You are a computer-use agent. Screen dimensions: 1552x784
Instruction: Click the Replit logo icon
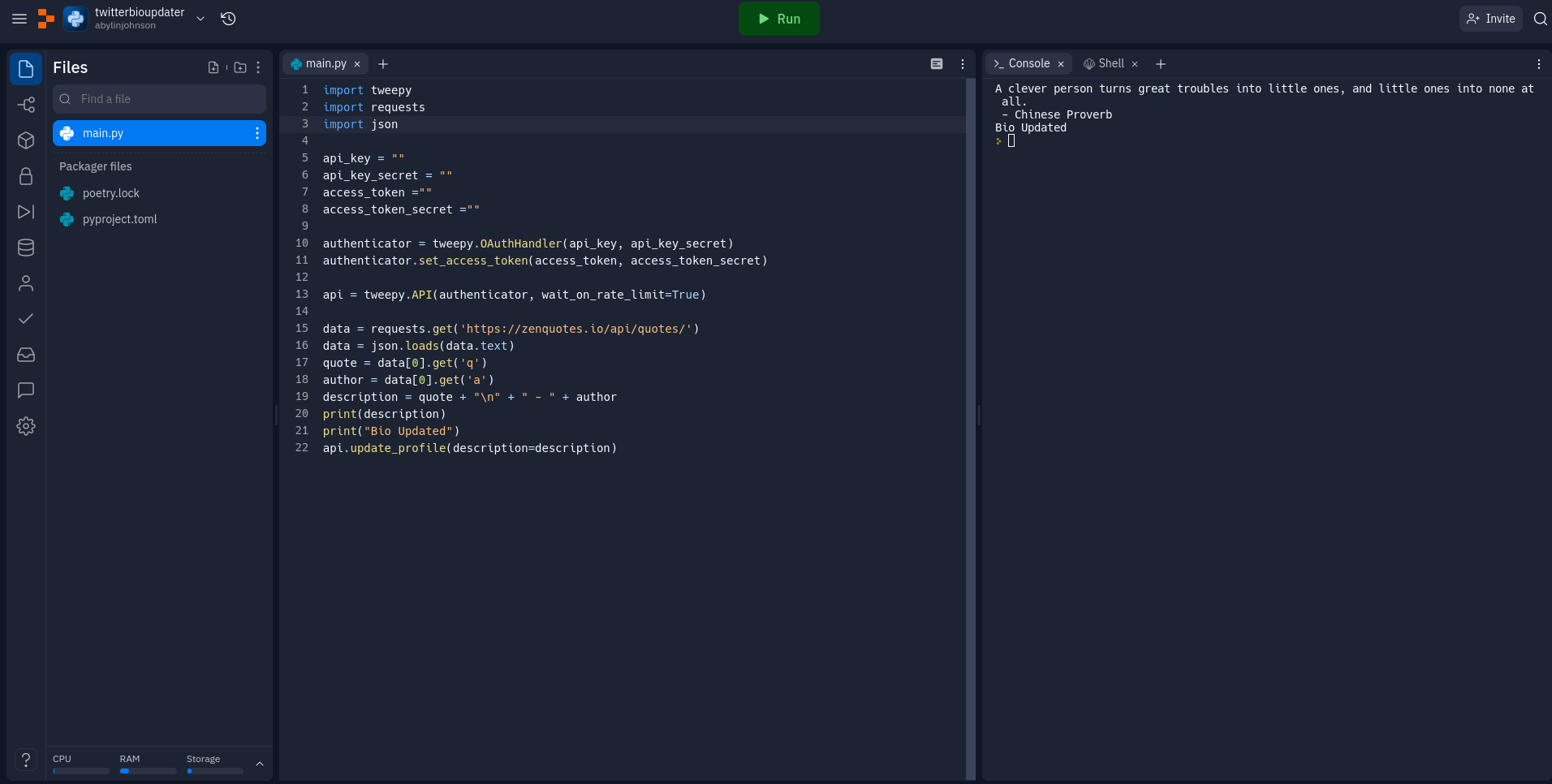(x=46, y=19)
